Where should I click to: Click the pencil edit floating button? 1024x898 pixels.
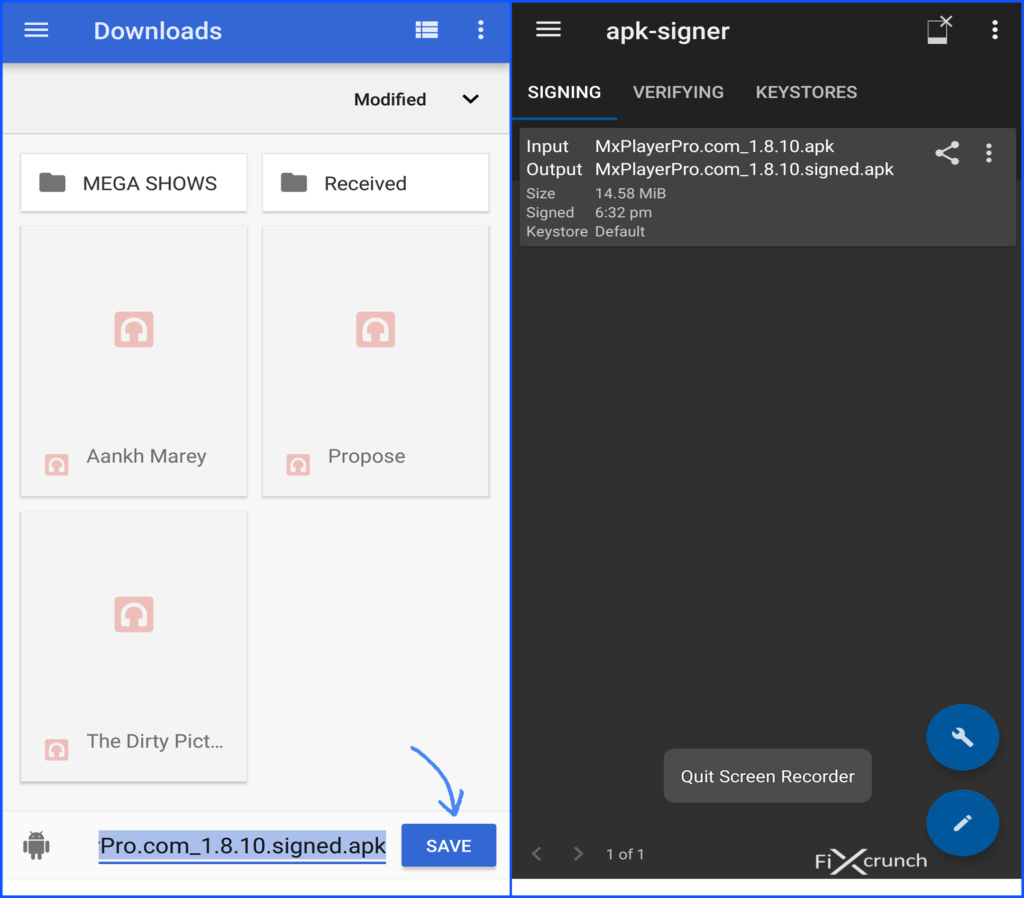click(962, 823)
